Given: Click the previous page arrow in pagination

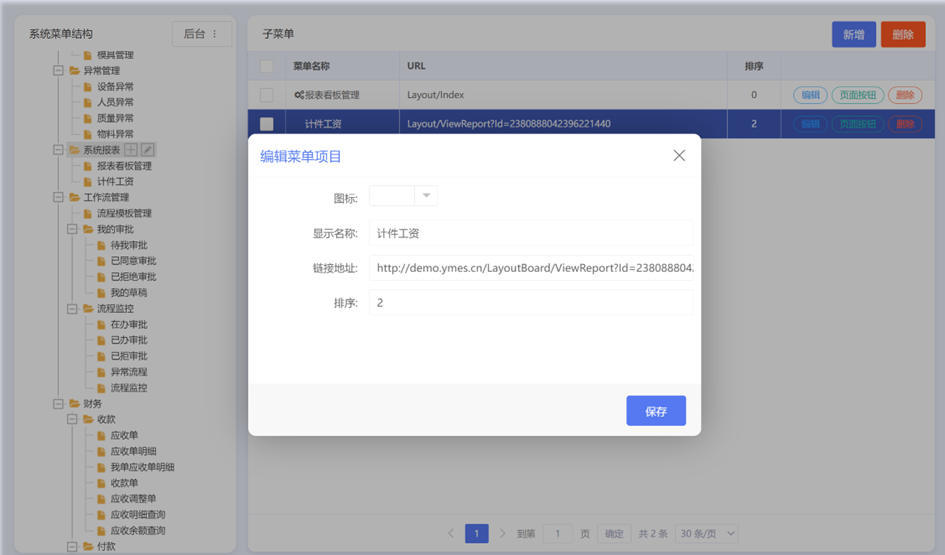Looking at the screenshot, I should tap(451, 533).
